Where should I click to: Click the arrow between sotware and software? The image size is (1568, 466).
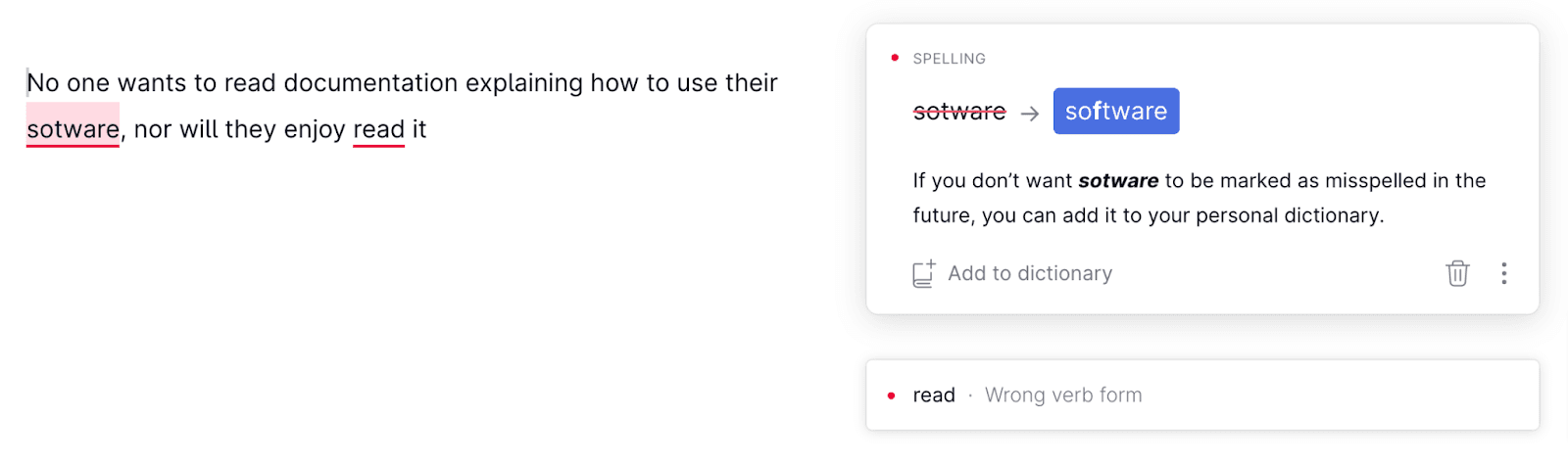click(1029, 114)
